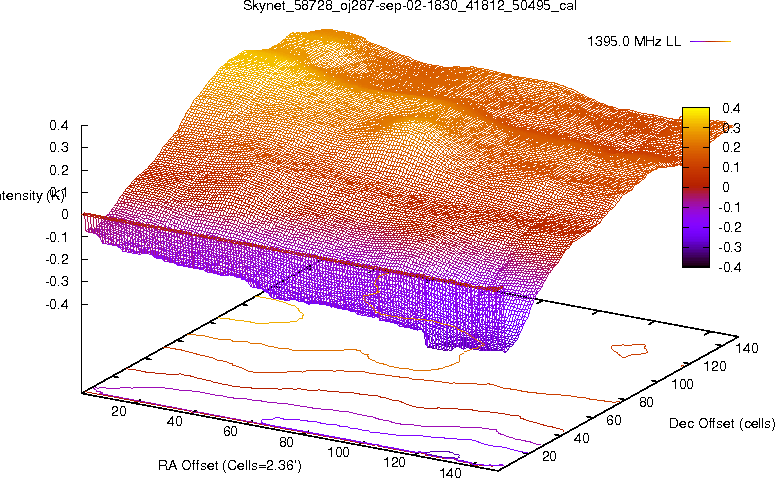This screenshot has height=478, width=775.
Task: Click the -0.4 tick on the intensity axis
Action: point(57,304)
